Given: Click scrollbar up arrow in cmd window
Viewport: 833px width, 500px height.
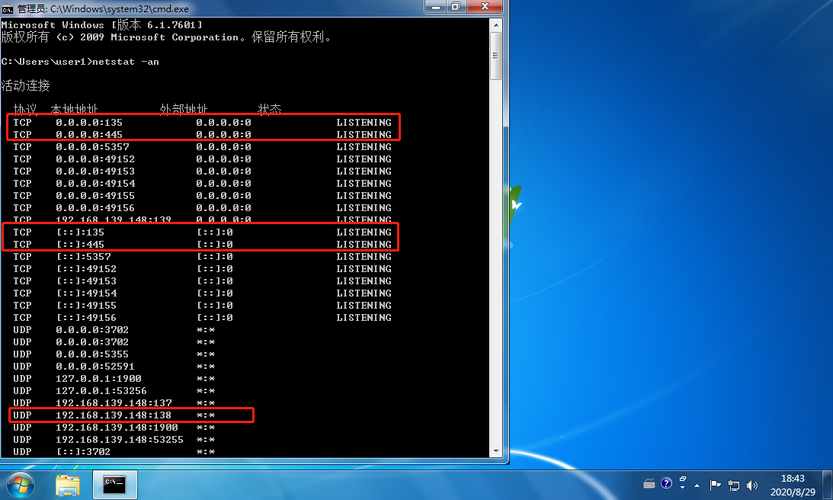Looking at the screenshot, I should [496, 24].
